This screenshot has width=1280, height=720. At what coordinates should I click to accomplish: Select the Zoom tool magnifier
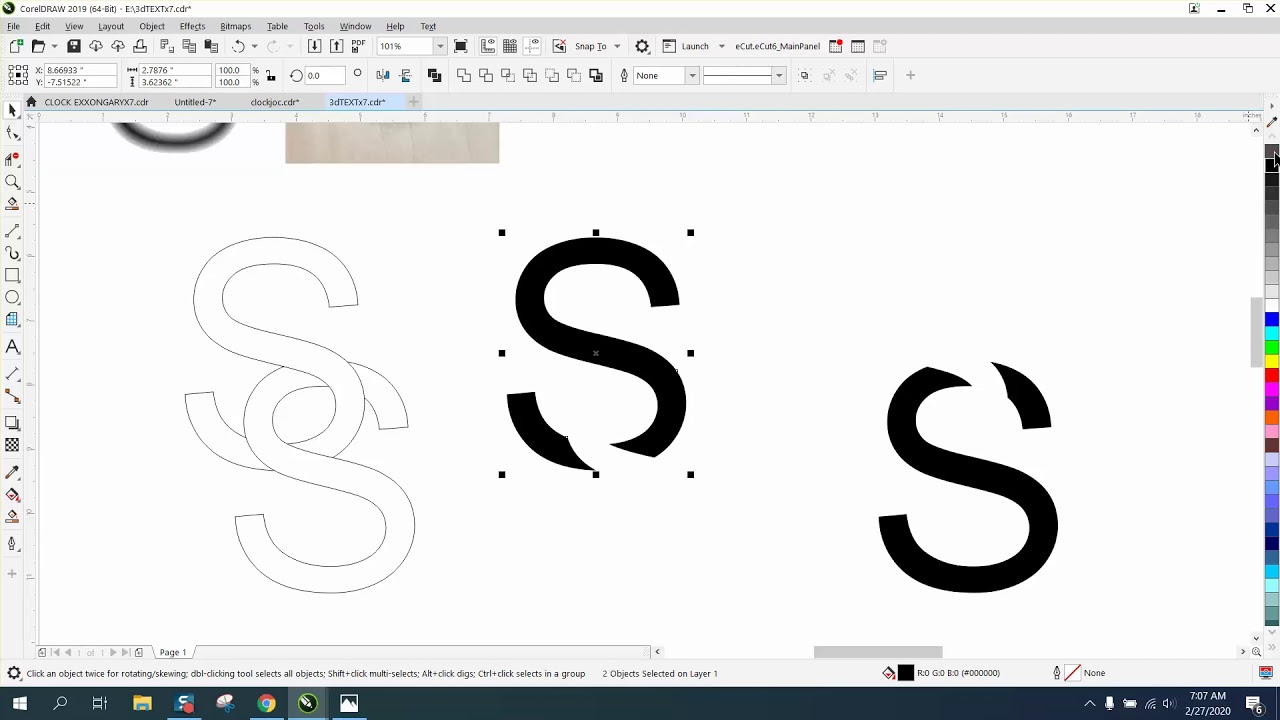pos(12,182)
